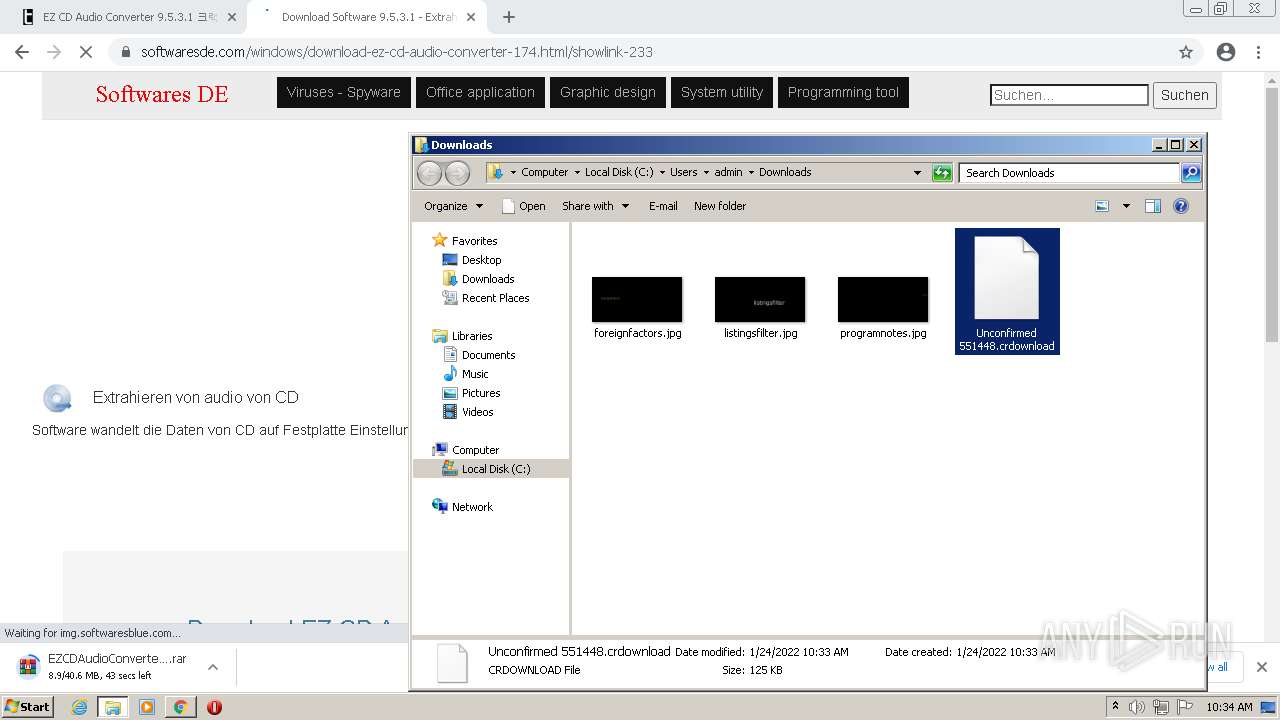This screenshot has height=720, width=1280.
Task: Open Music library in navigation pane
Action: 475,374
